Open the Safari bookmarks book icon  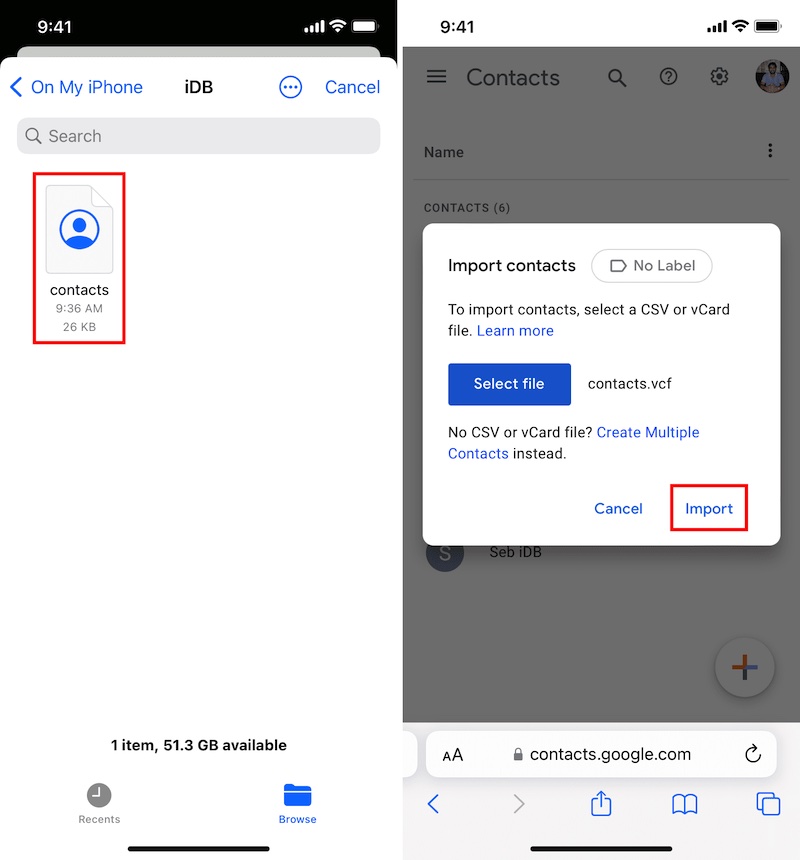(684, 805)
